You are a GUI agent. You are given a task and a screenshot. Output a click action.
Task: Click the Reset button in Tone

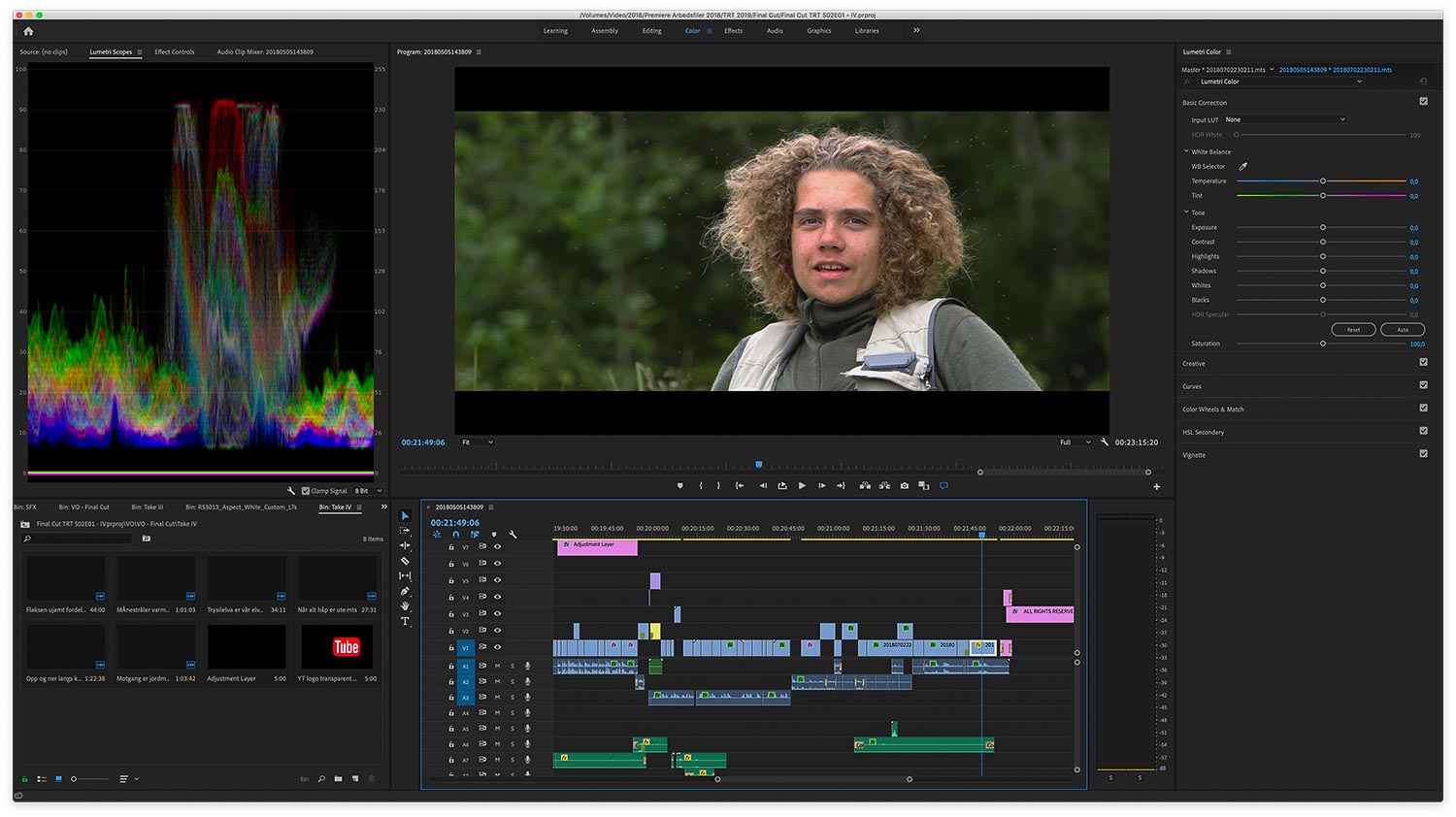coord(1353,329)
